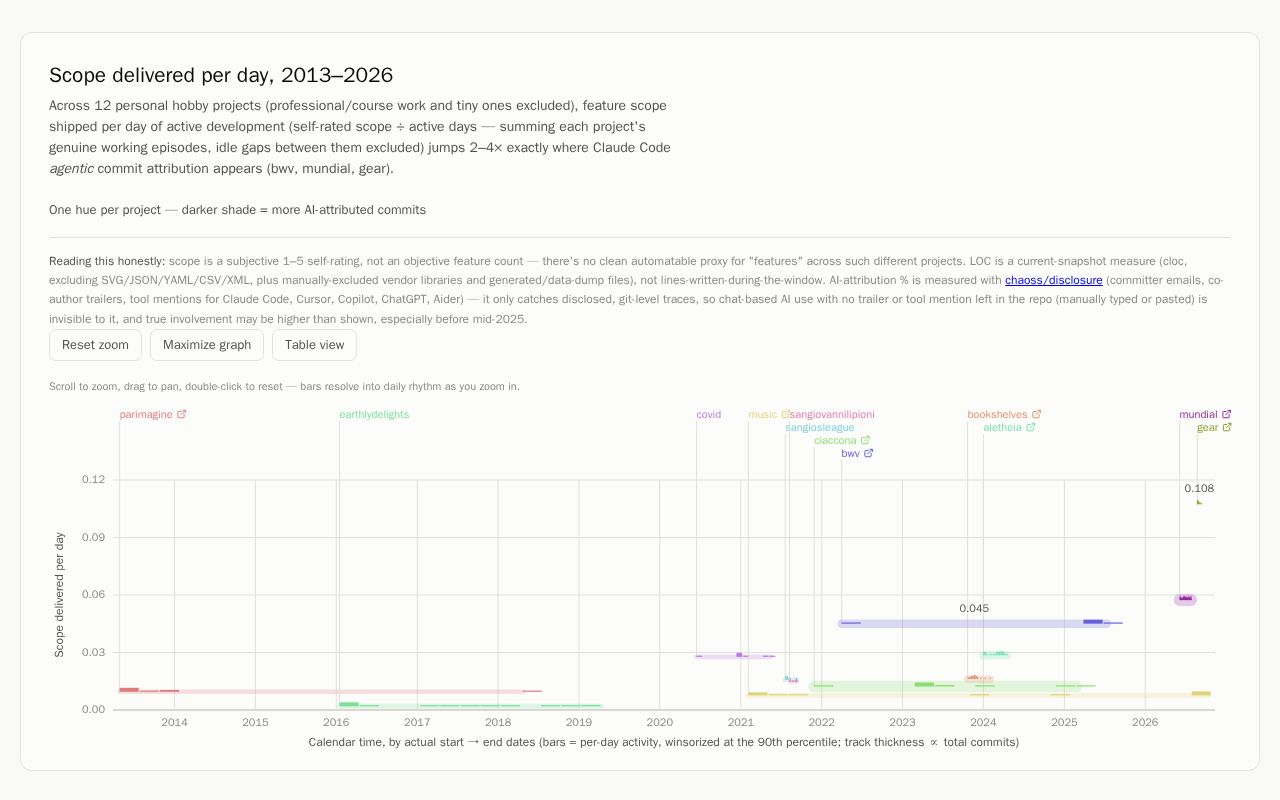Screen dimensions: 1280x800
Task: Click the 'Scope delivered per day' y-axis title
Action: coord(59,595)
